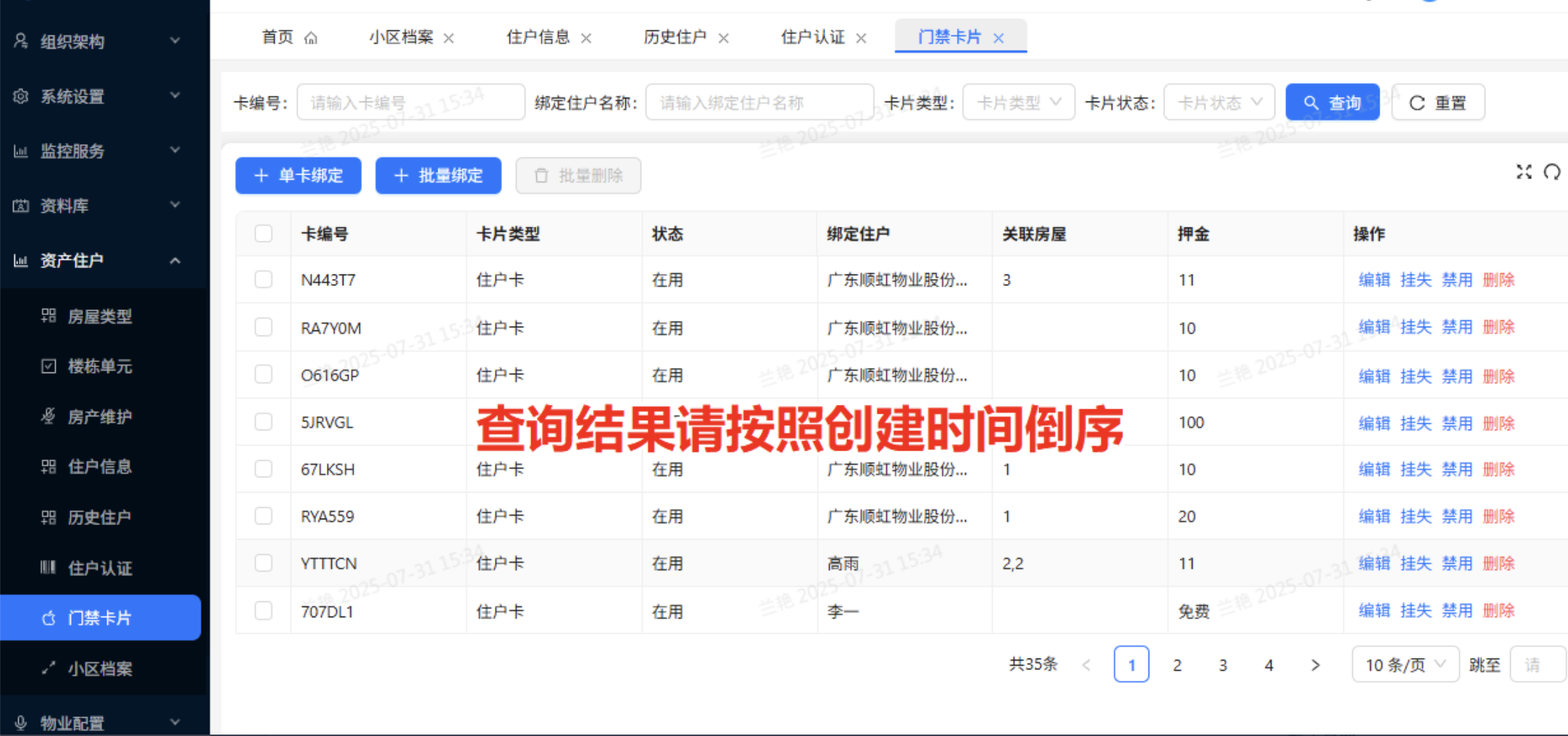Open the 卡片状态 dropdown filter

pyautogui.click(x=1219, y=103)
